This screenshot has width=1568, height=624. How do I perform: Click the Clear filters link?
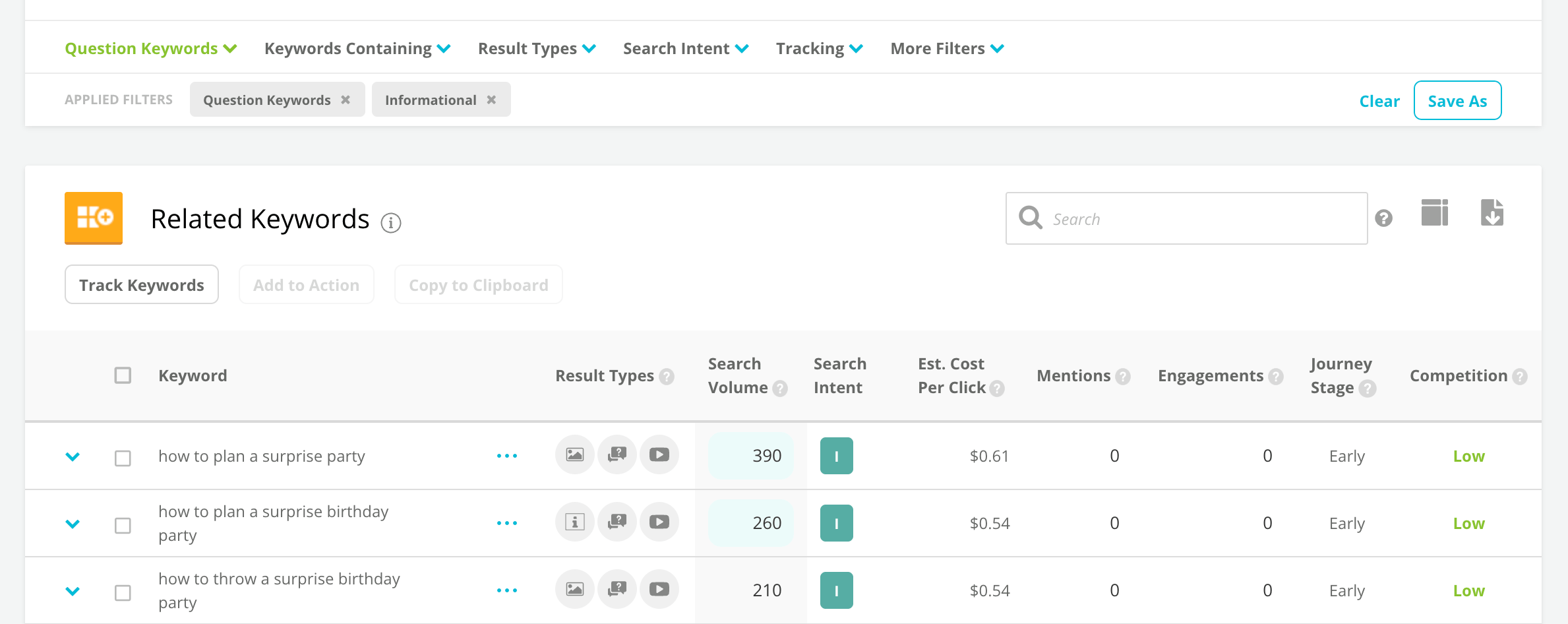point(1379,101)
